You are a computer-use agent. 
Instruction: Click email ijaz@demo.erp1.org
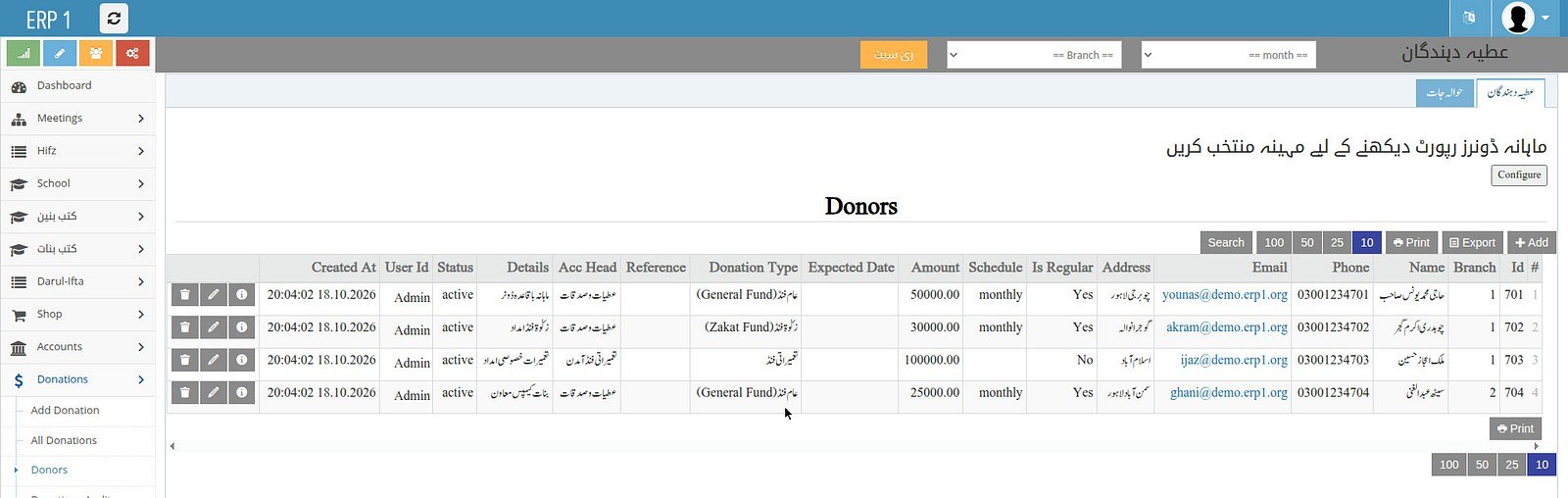(x=1234, y=361)
